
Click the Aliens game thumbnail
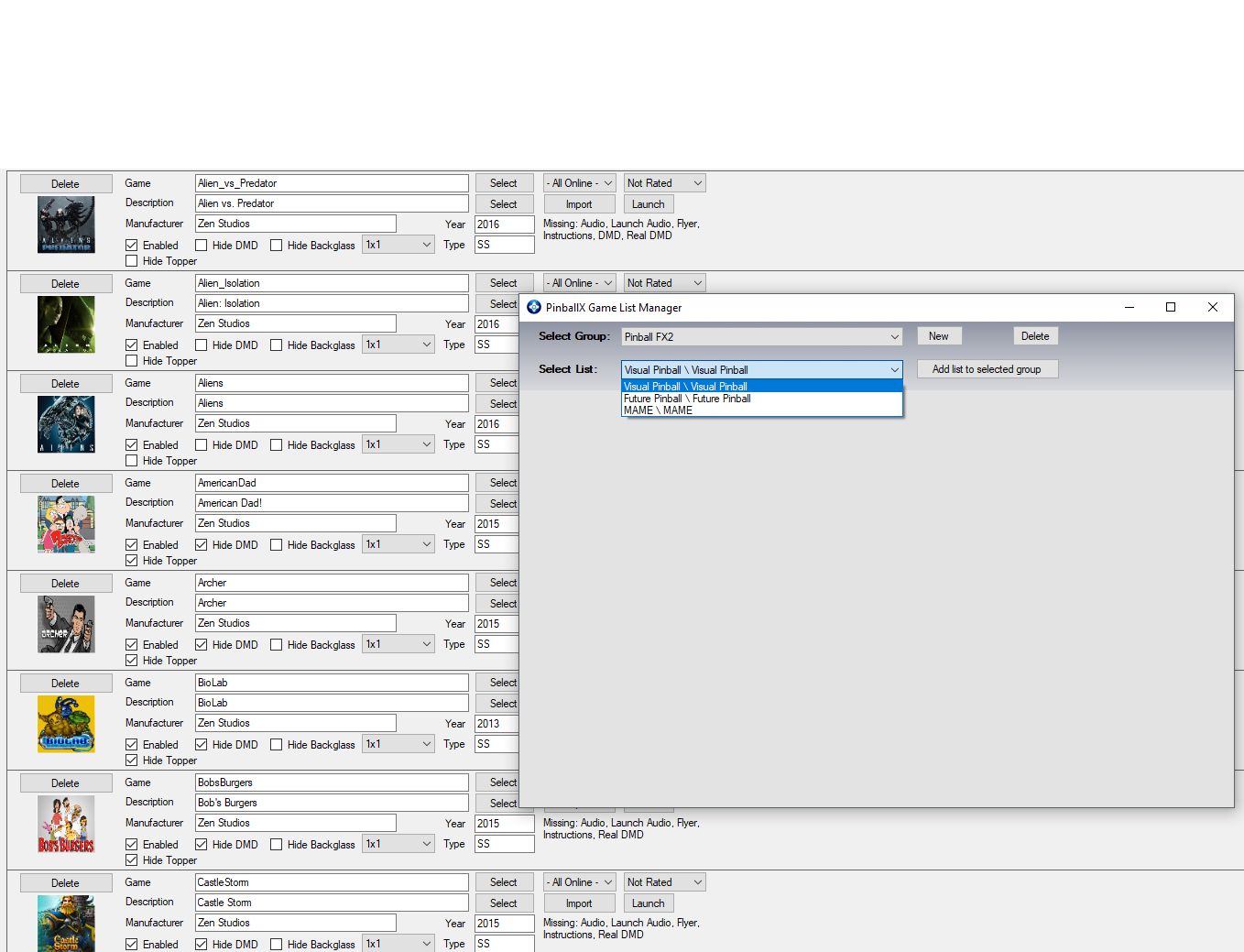pyautogui.click(x=66, y=424)
